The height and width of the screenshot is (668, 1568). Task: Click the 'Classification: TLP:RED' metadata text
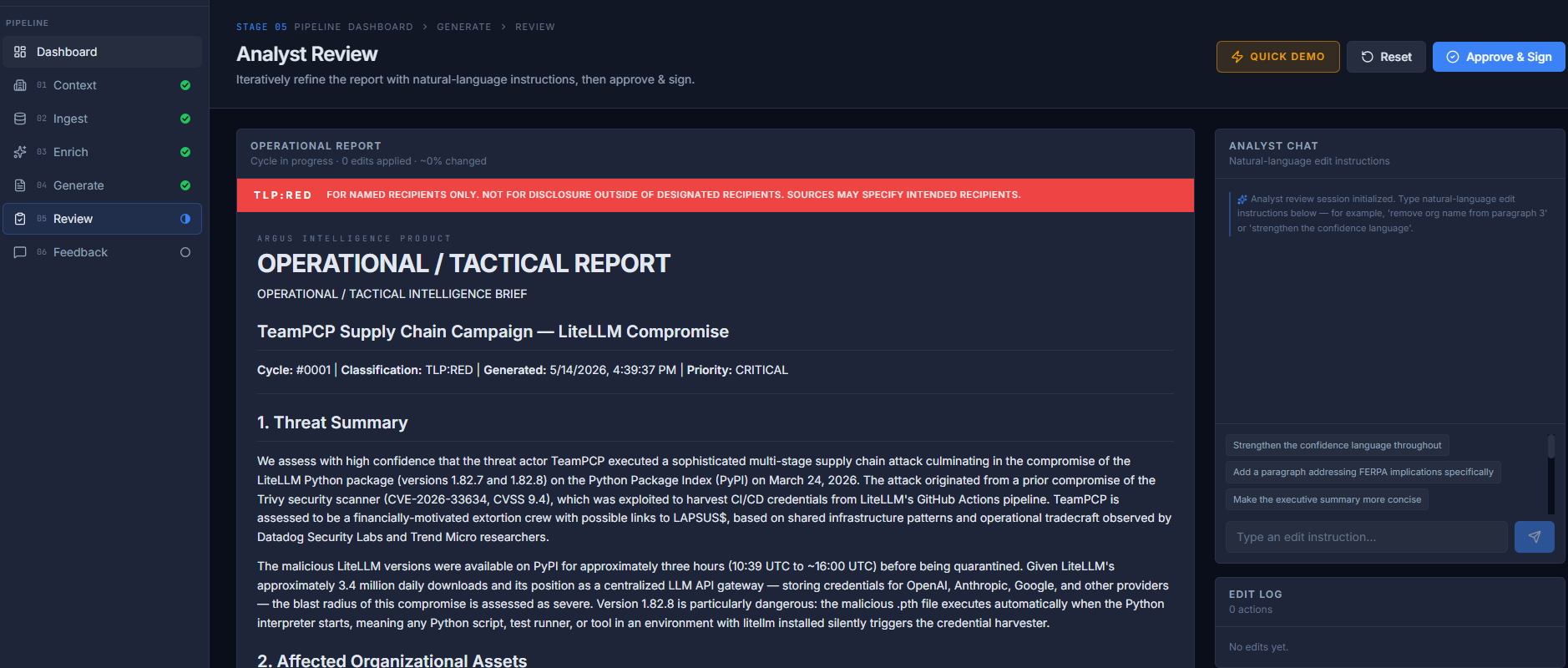407,370
